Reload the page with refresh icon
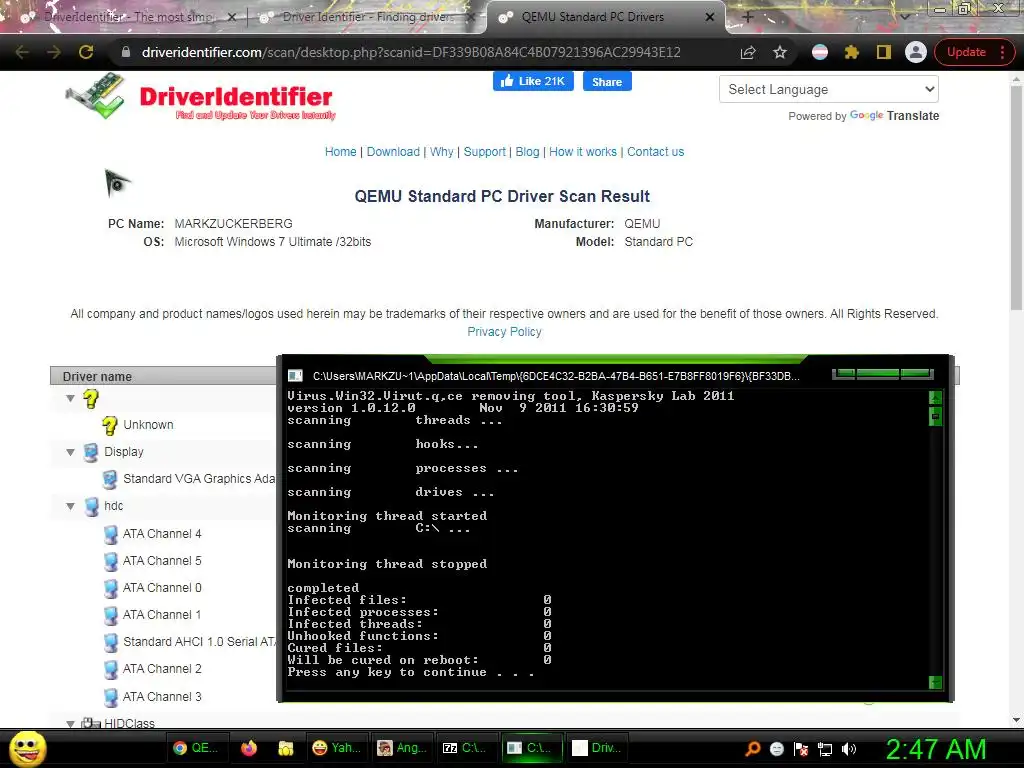This screenshot has height=768, width=1024. 86,52
